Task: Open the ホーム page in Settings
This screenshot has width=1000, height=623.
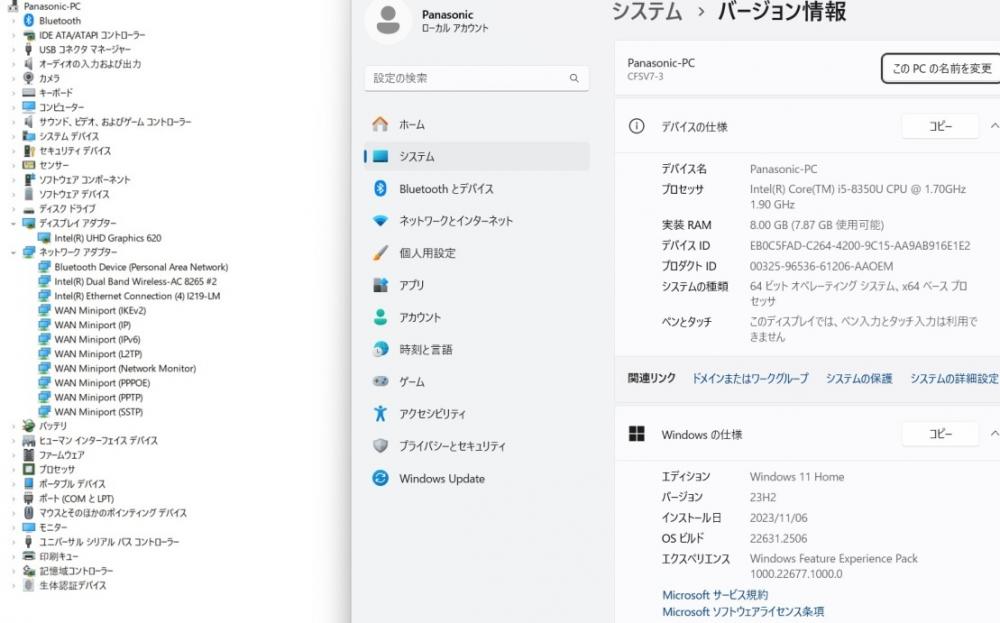Action: (x=476, y=124)
